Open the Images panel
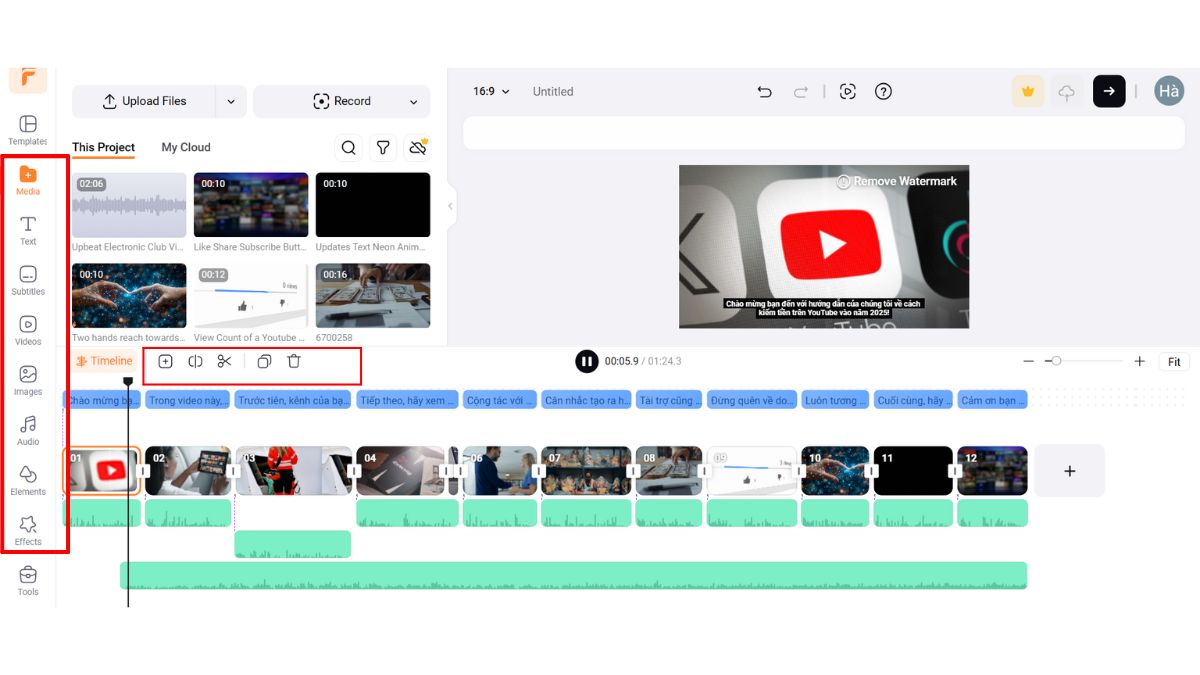This screenshot has height=675, width=1200. (x=28, y=380)
